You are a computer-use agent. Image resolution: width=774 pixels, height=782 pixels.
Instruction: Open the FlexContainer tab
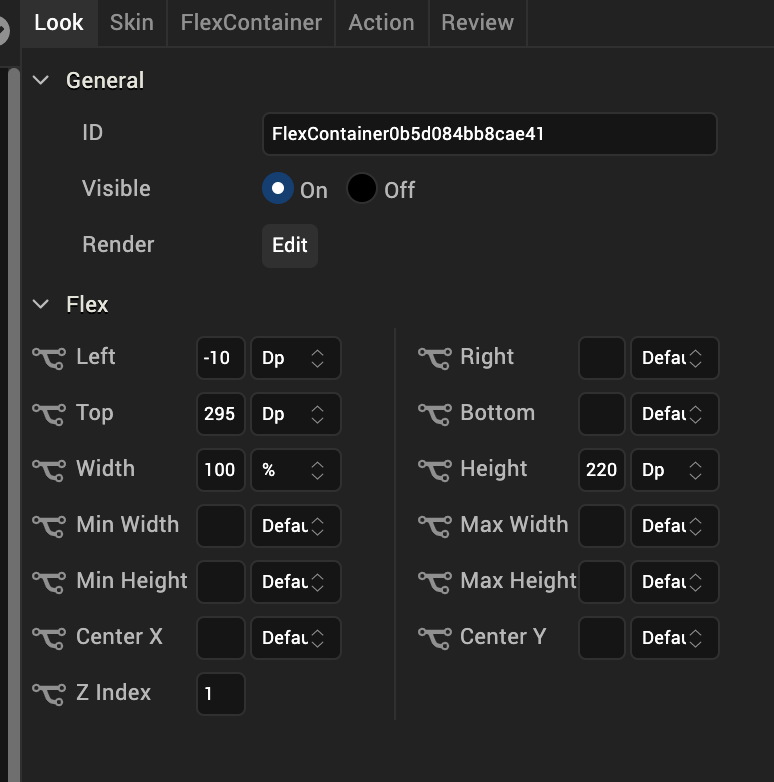(251, 22)
